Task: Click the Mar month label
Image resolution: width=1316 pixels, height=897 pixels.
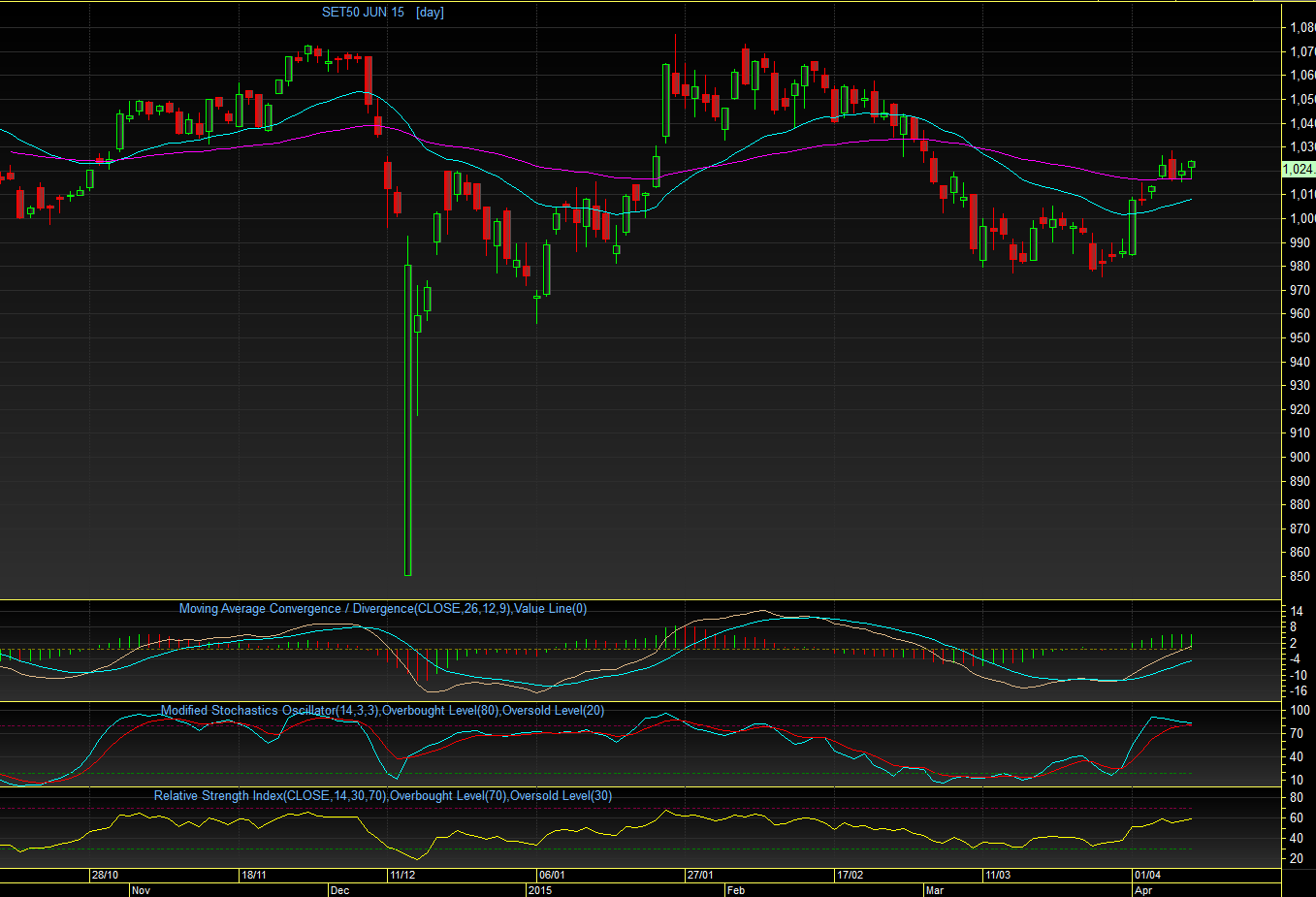Action: [x=935, y=890]
